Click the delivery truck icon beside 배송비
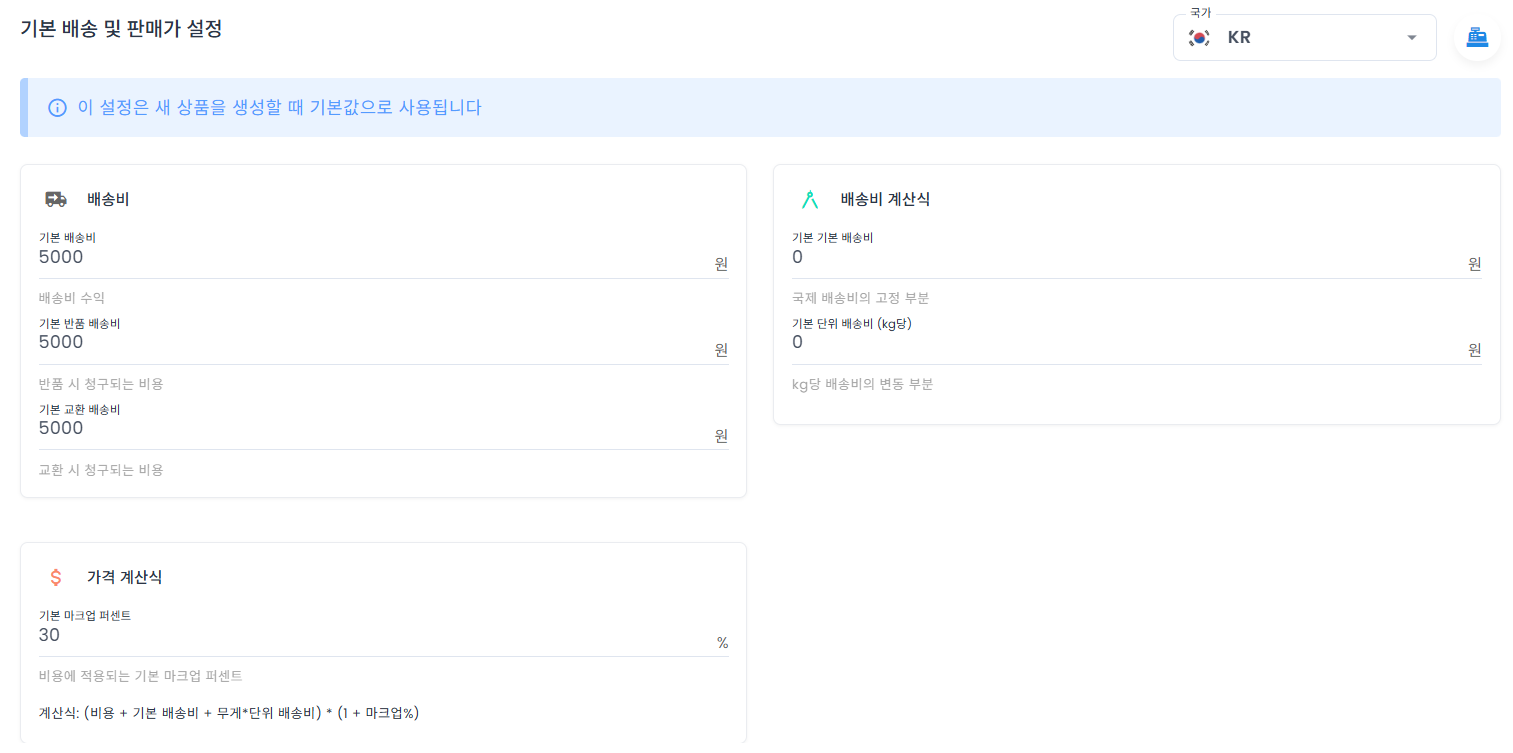This screenshot has height=753, width=1513. point(56,199)
